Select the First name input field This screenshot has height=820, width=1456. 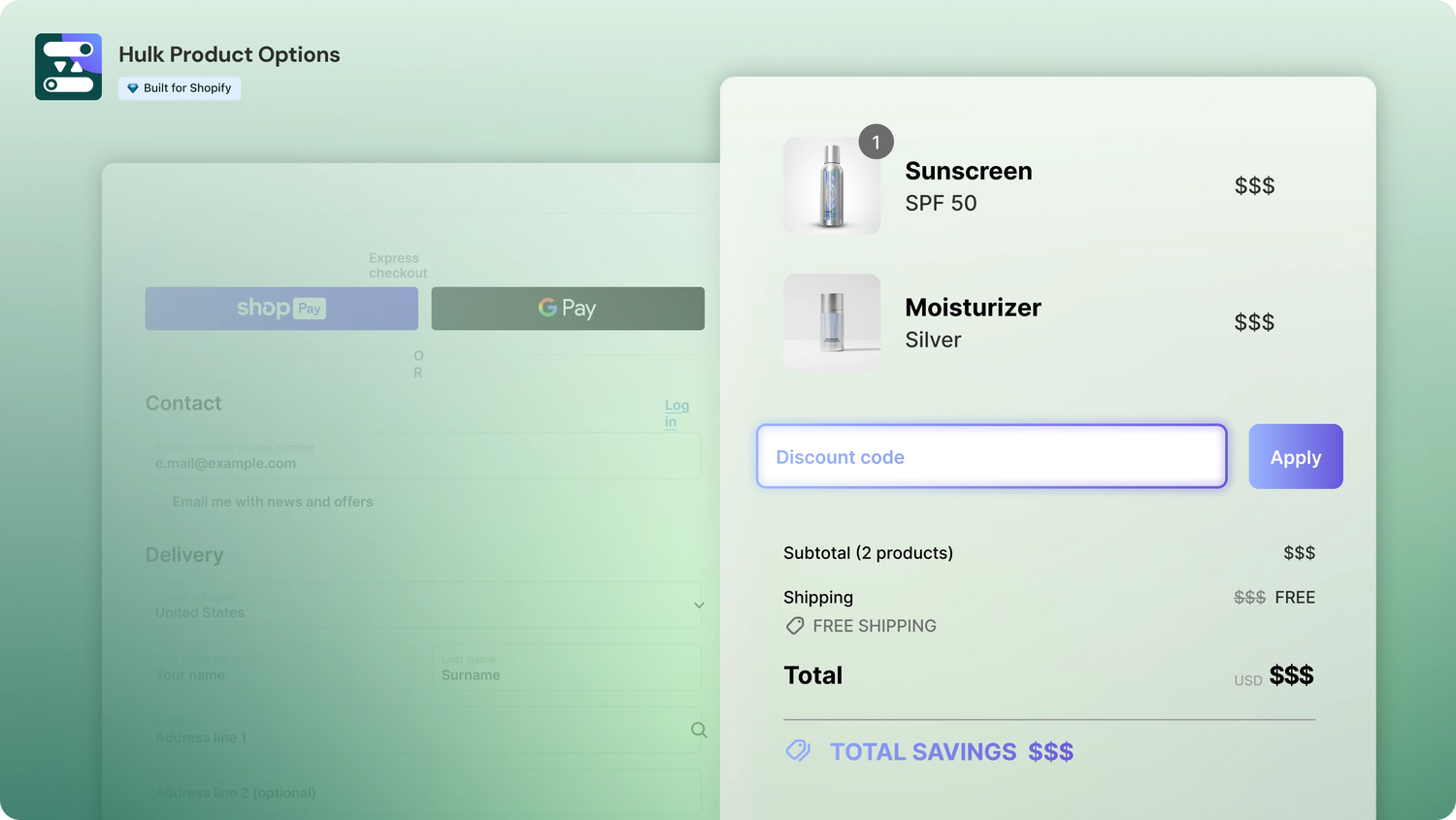pos(281,668)
